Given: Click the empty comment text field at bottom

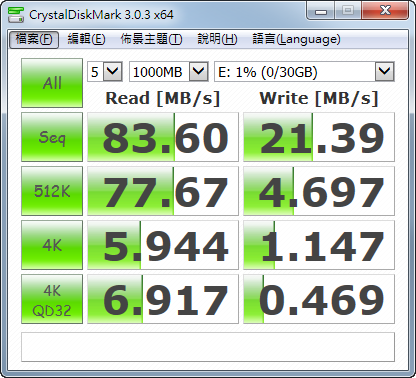Looking at the screenshot, I should click(208, 347).
